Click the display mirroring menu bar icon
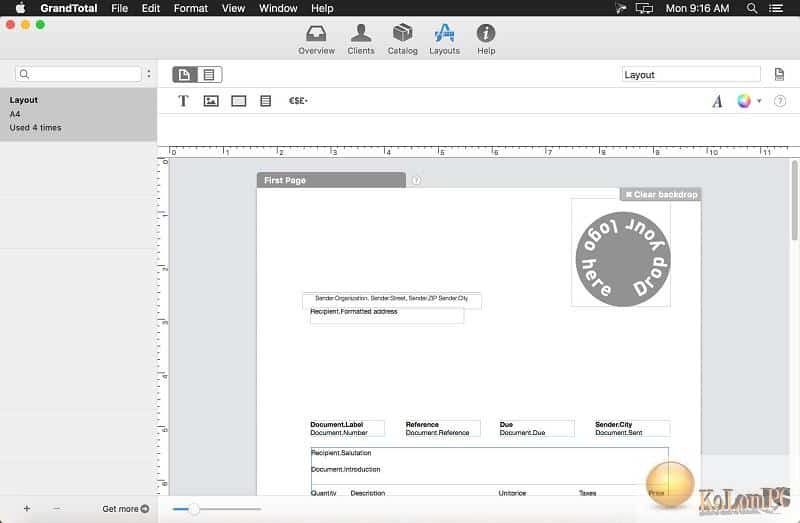This screenshot has width=800, height=523. click(x=644, y=8)
